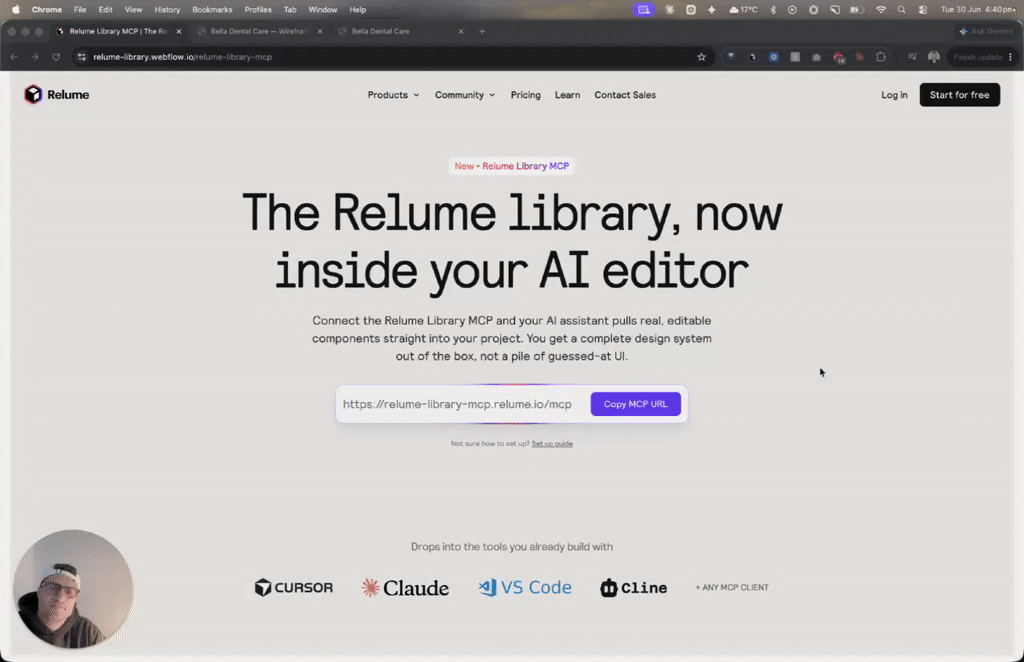Open the Profiles menu
This screenshot has height=662, width=1024.
pyautogui.click(x=258, y=10)
